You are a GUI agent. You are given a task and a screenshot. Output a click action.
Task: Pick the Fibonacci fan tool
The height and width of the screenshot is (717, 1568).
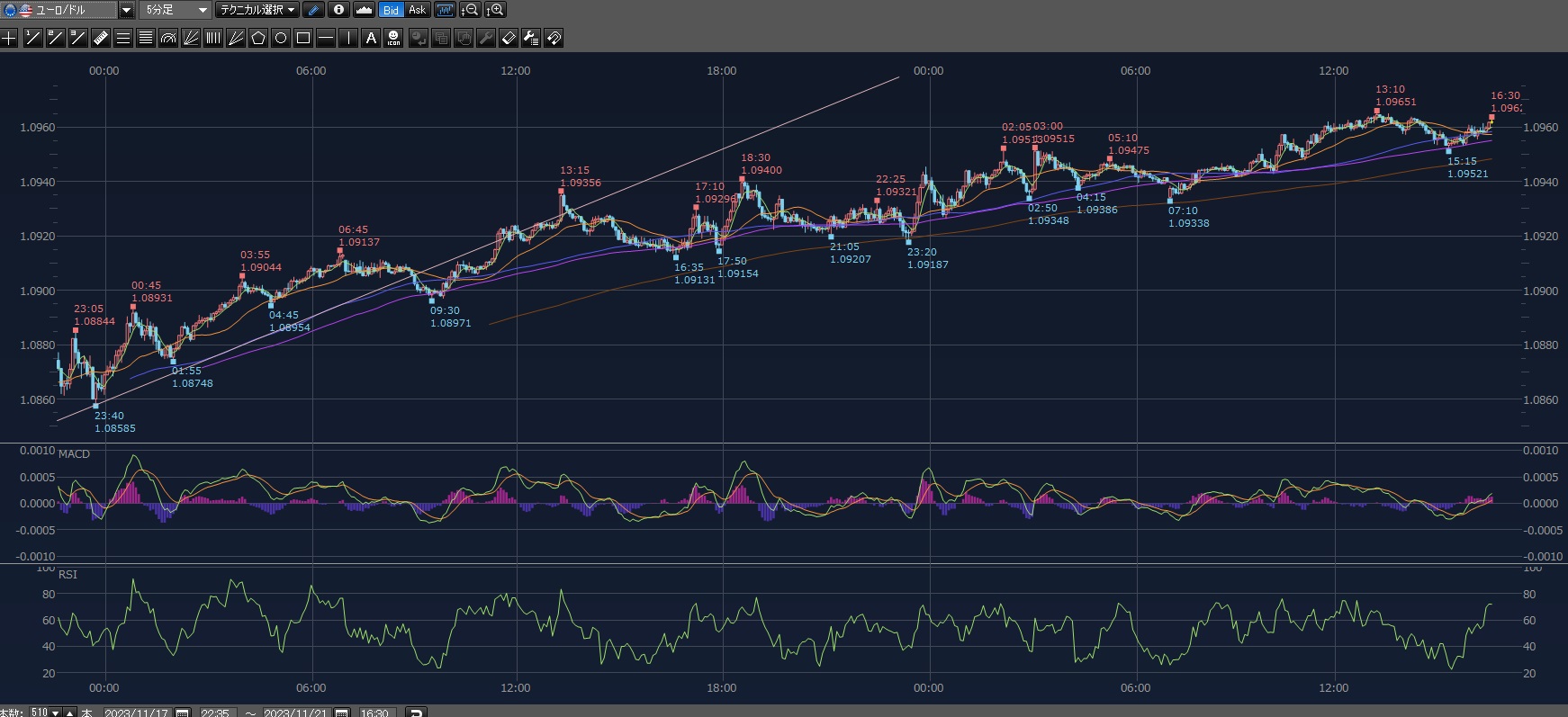(191, 38)
